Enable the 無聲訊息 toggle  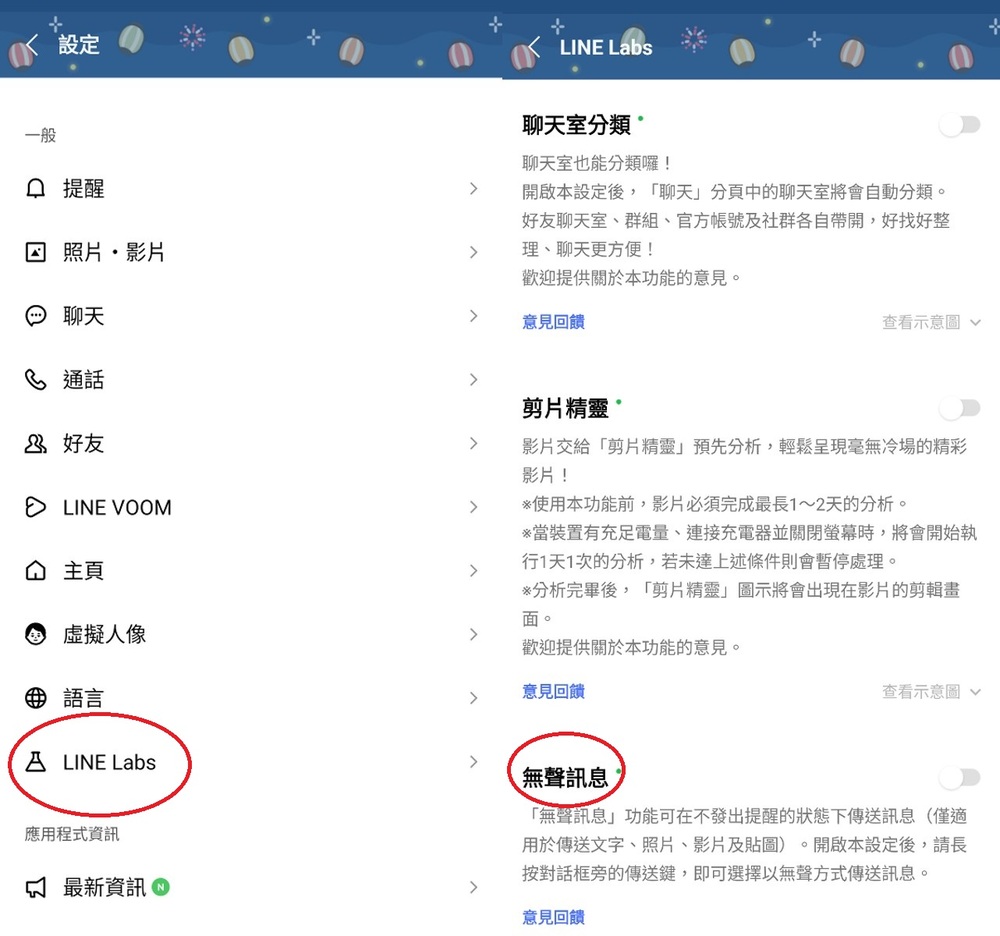click(959, 777)
